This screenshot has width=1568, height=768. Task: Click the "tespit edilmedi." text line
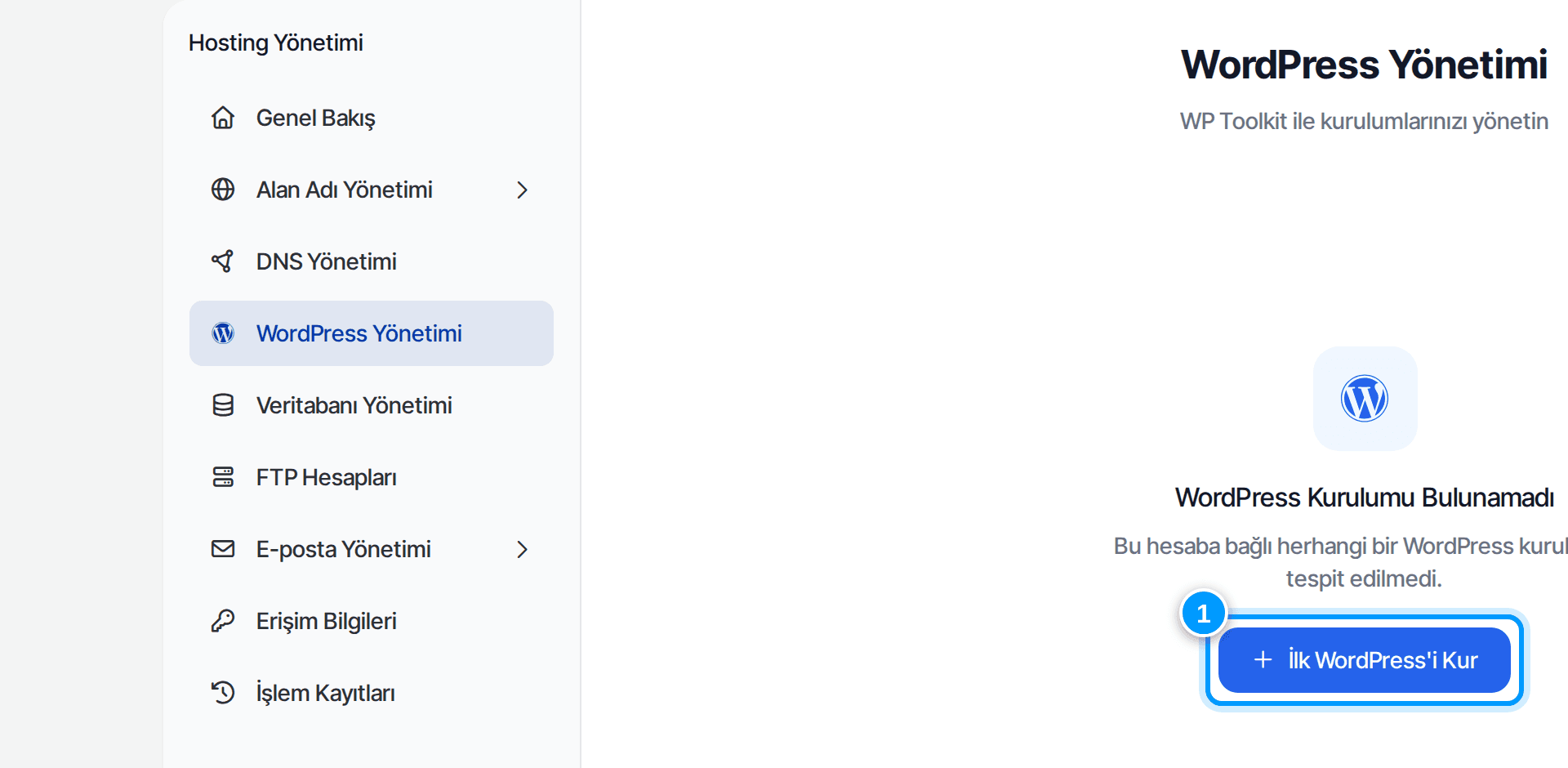click(1364, 578)
